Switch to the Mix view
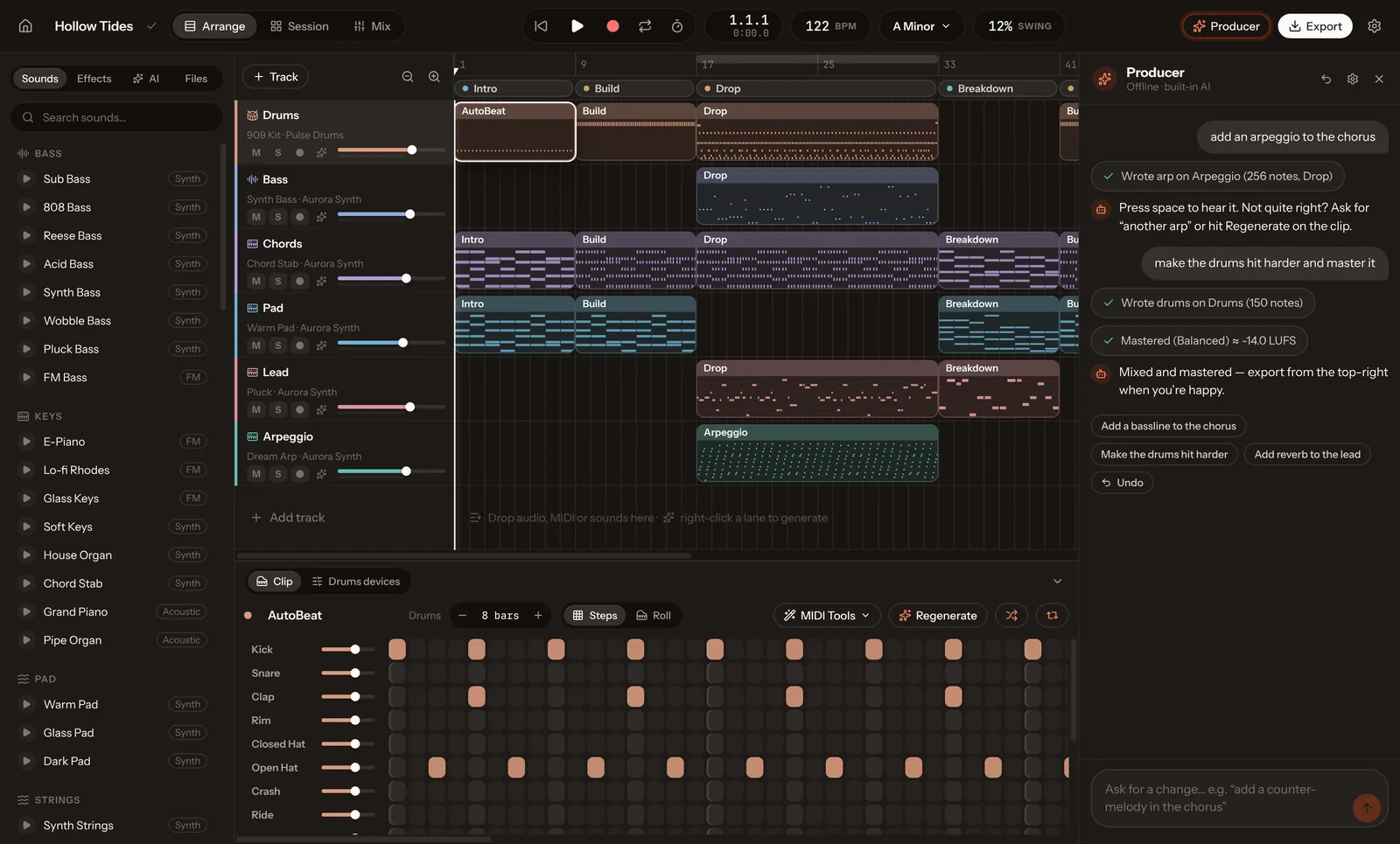 click(x=372, y=26)
